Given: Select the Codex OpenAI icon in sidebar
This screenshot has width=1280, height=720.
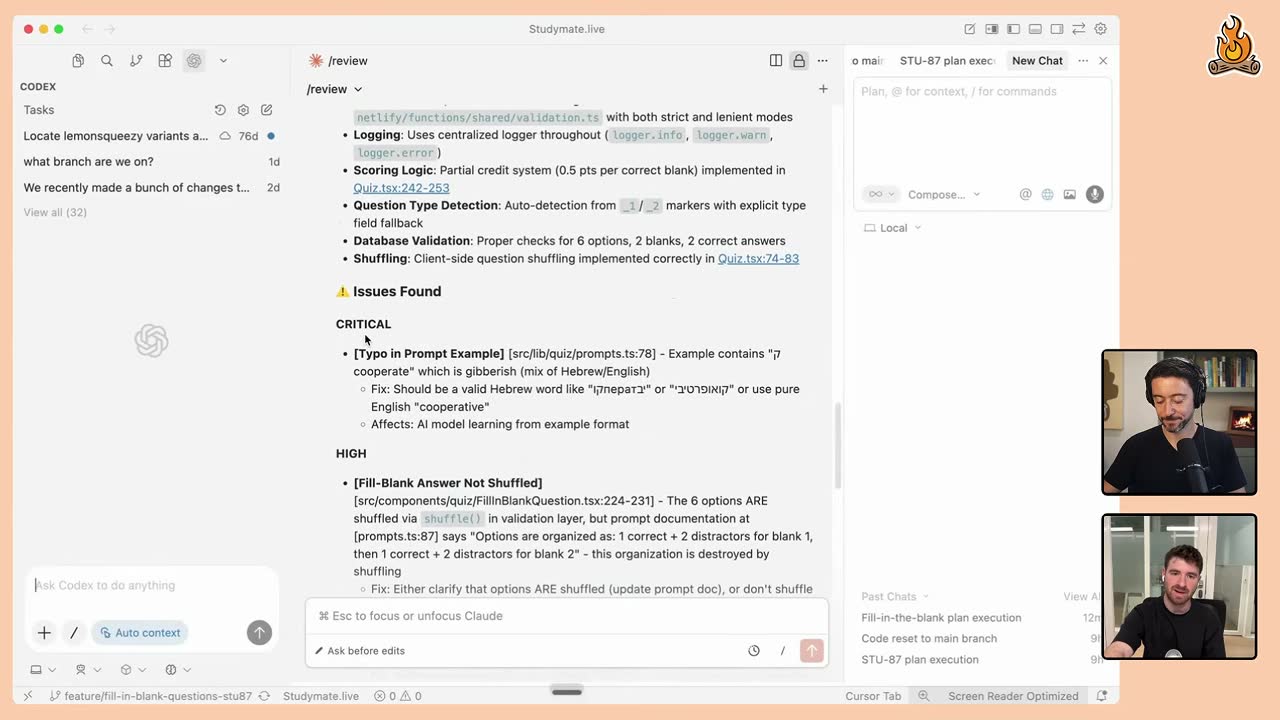Looking at the screenshot, I should (194, 61).
